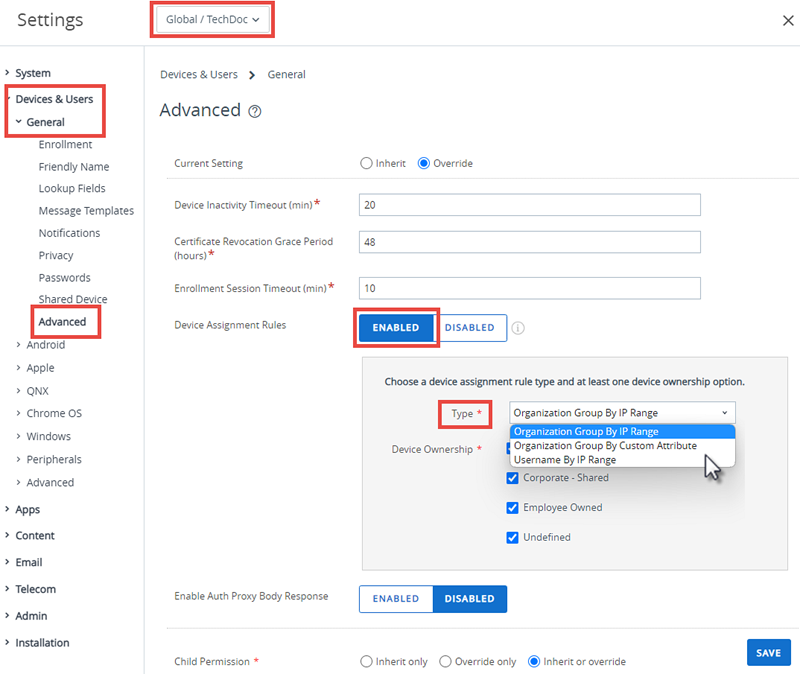Expand the Apps section
800x674 pixels.
tap(8, 509)
